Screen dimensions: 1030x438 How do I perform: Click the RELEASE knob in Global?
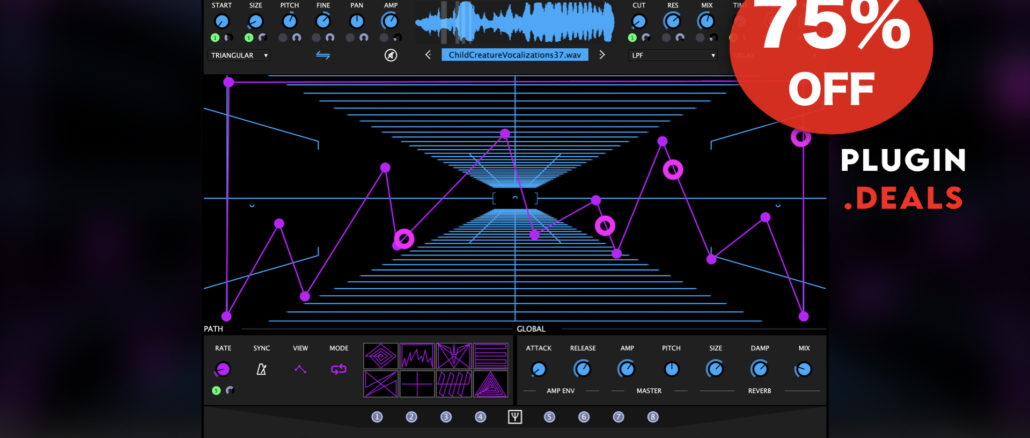[x=582, y=370]
